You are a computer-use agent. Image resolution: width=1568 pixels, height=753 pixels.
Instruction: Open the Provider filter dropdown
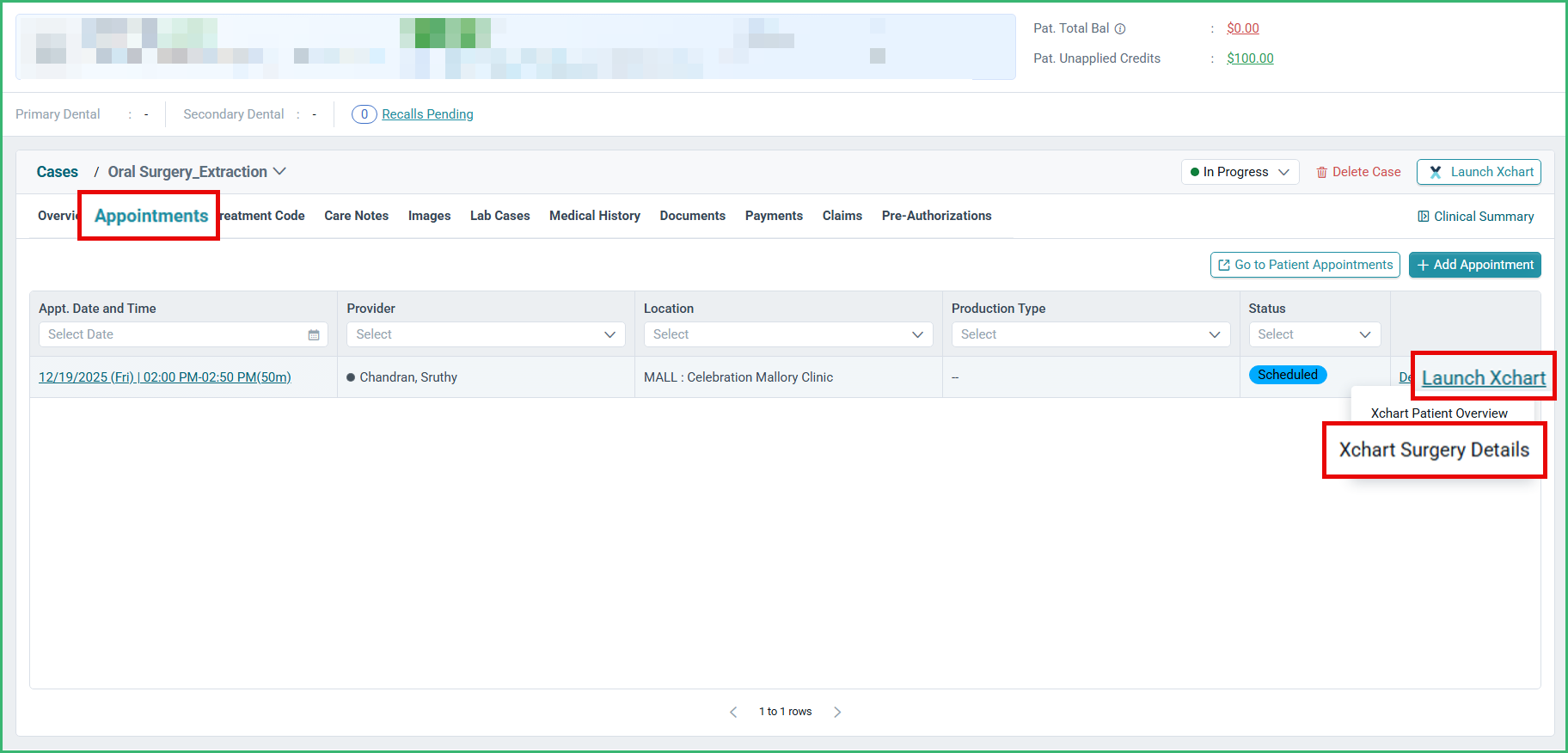(x=486, y=334)
